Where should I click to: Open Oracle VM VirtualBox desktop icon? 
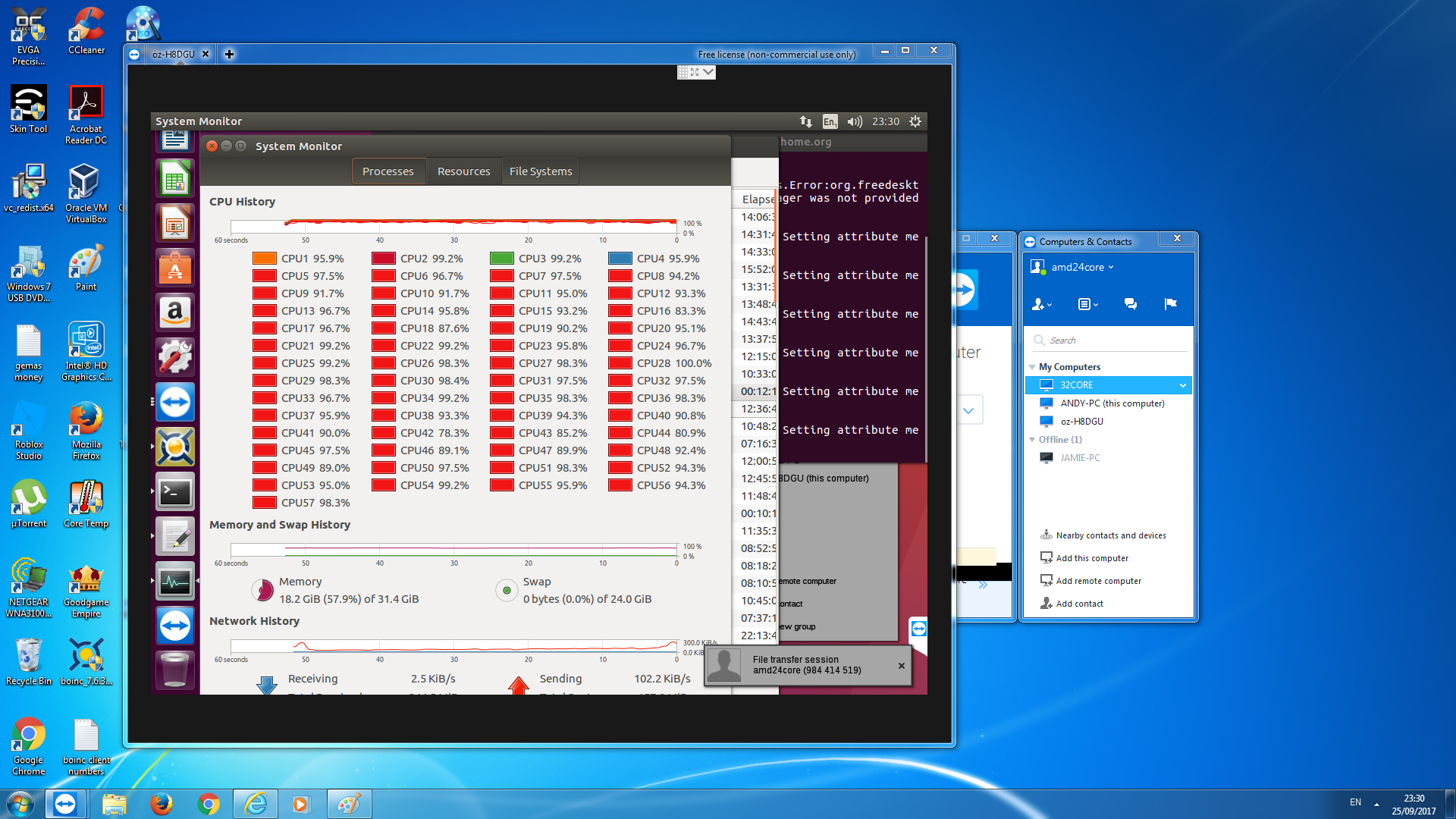pyautogui.click(x=86, y=194)
